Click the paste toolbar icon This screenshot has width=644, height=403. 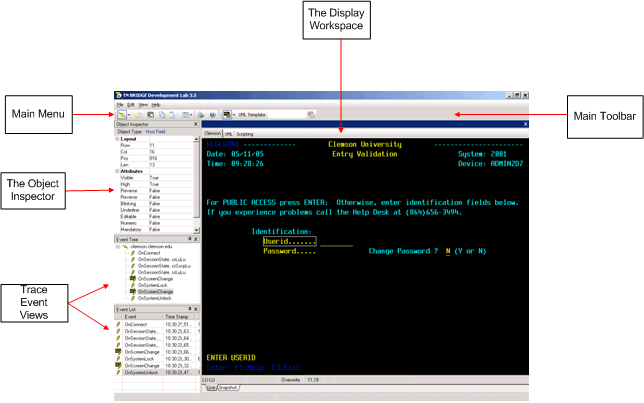click(x=172, y=115)
